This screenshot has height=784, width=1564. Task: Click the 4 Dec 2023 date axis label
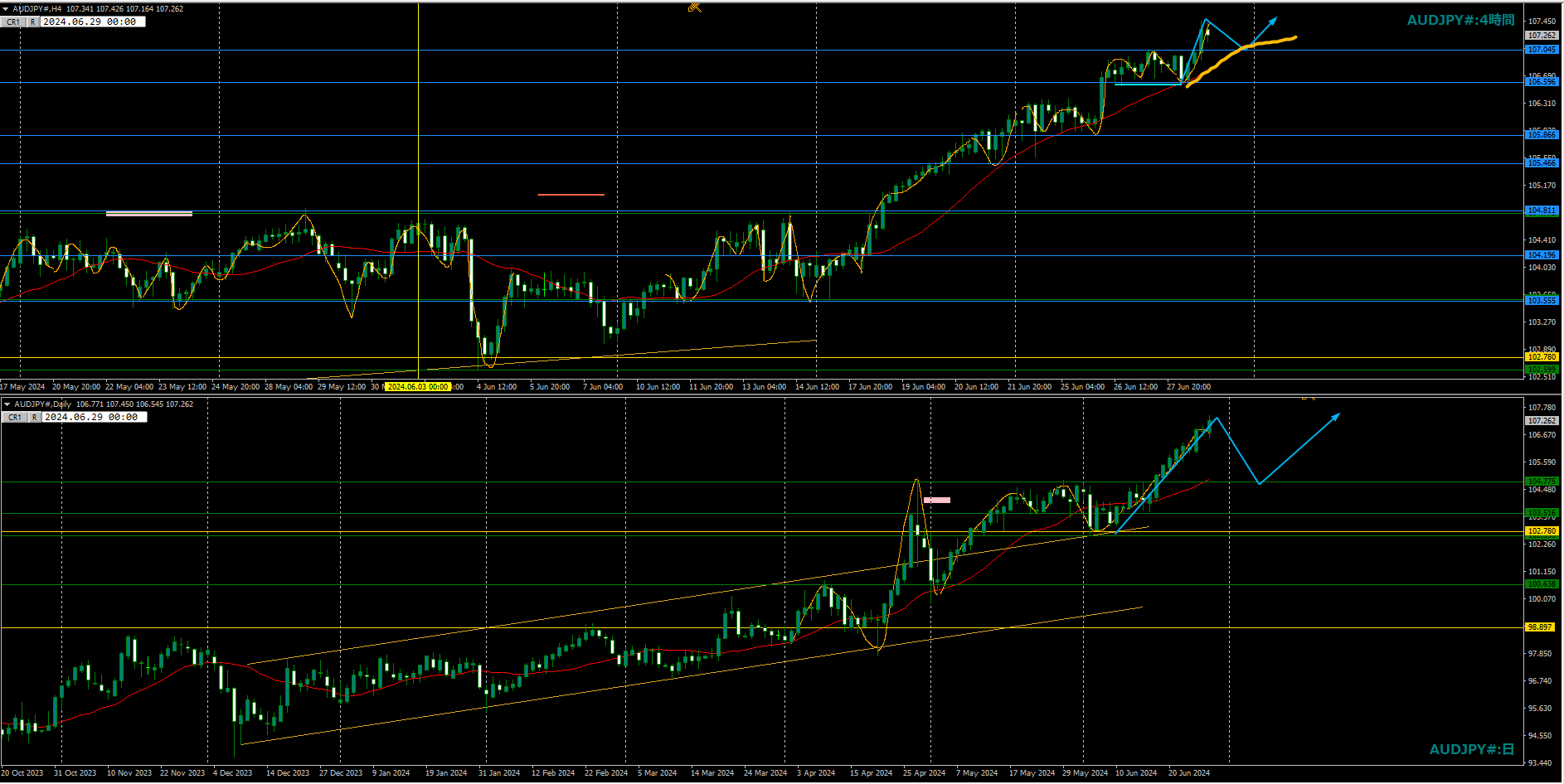pos(232,773)
